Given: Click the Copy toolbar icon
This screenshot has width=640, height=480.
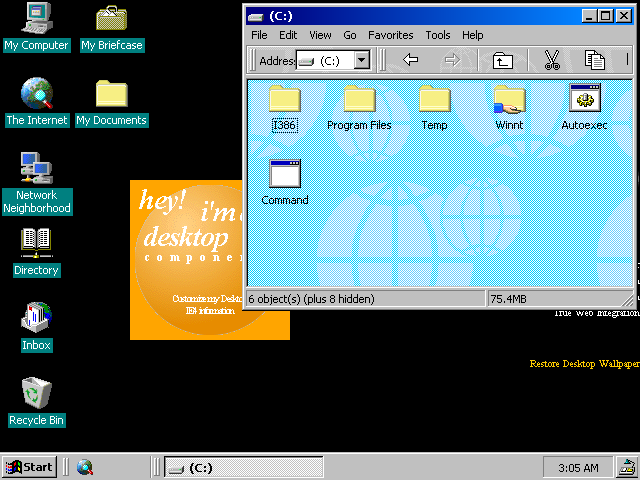Looking at the screenshot, I should coord(594,60).
